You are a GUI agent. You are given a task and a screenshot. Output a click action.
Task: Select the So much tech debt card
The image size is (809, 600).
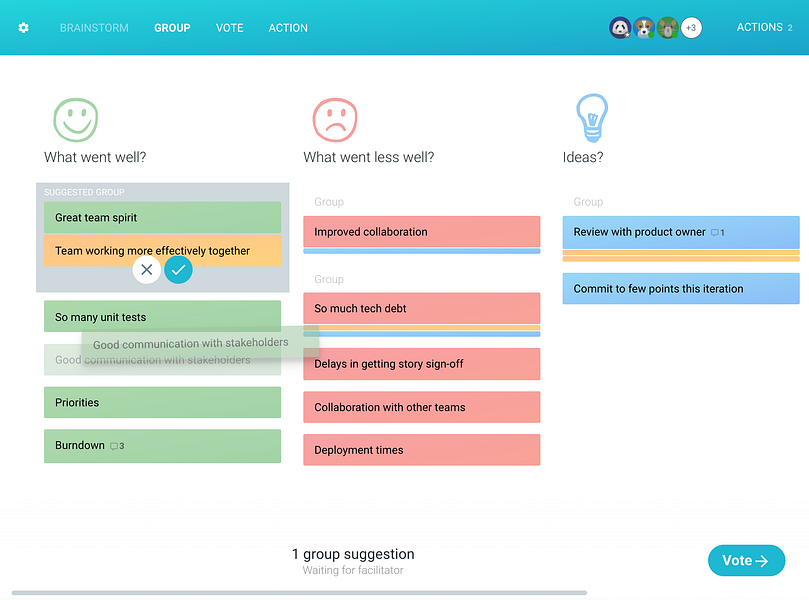point(422,308)
